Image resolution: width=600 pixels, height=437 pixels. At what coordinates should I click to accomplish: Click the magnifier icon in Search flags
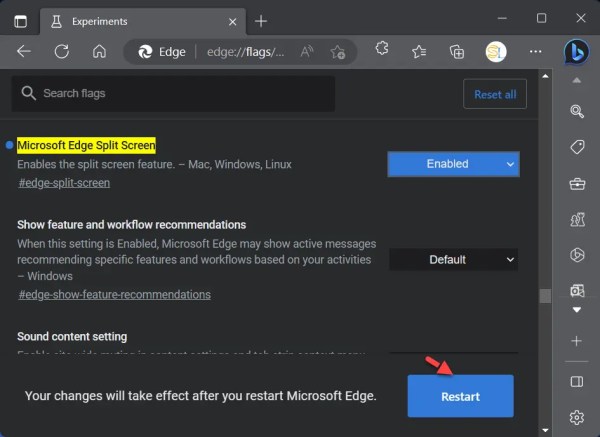pyautogui.click(x=29, y=93)
